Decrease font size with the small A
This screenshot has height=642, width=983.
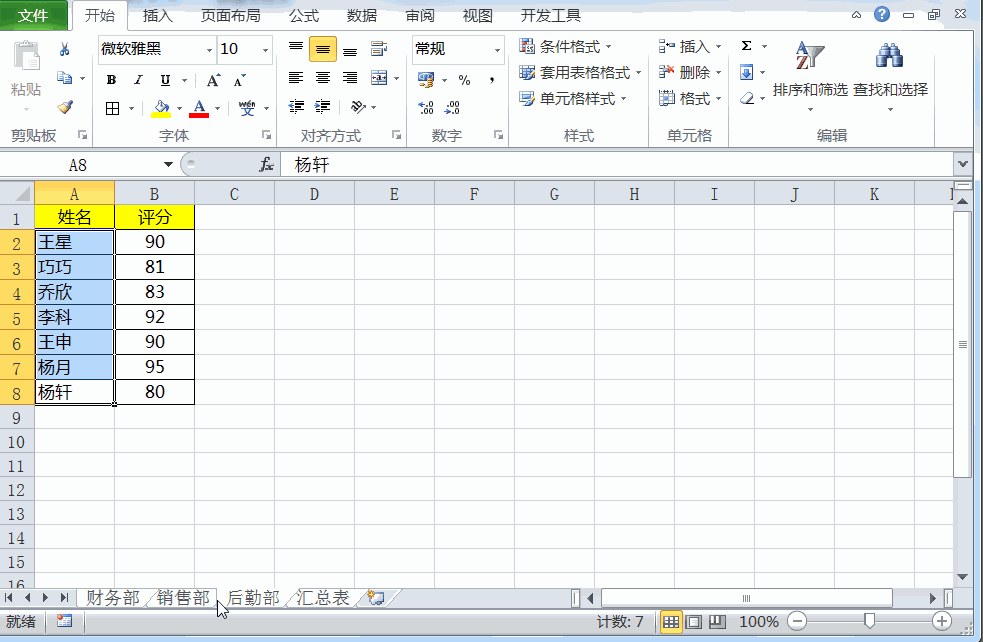[239, 80]
